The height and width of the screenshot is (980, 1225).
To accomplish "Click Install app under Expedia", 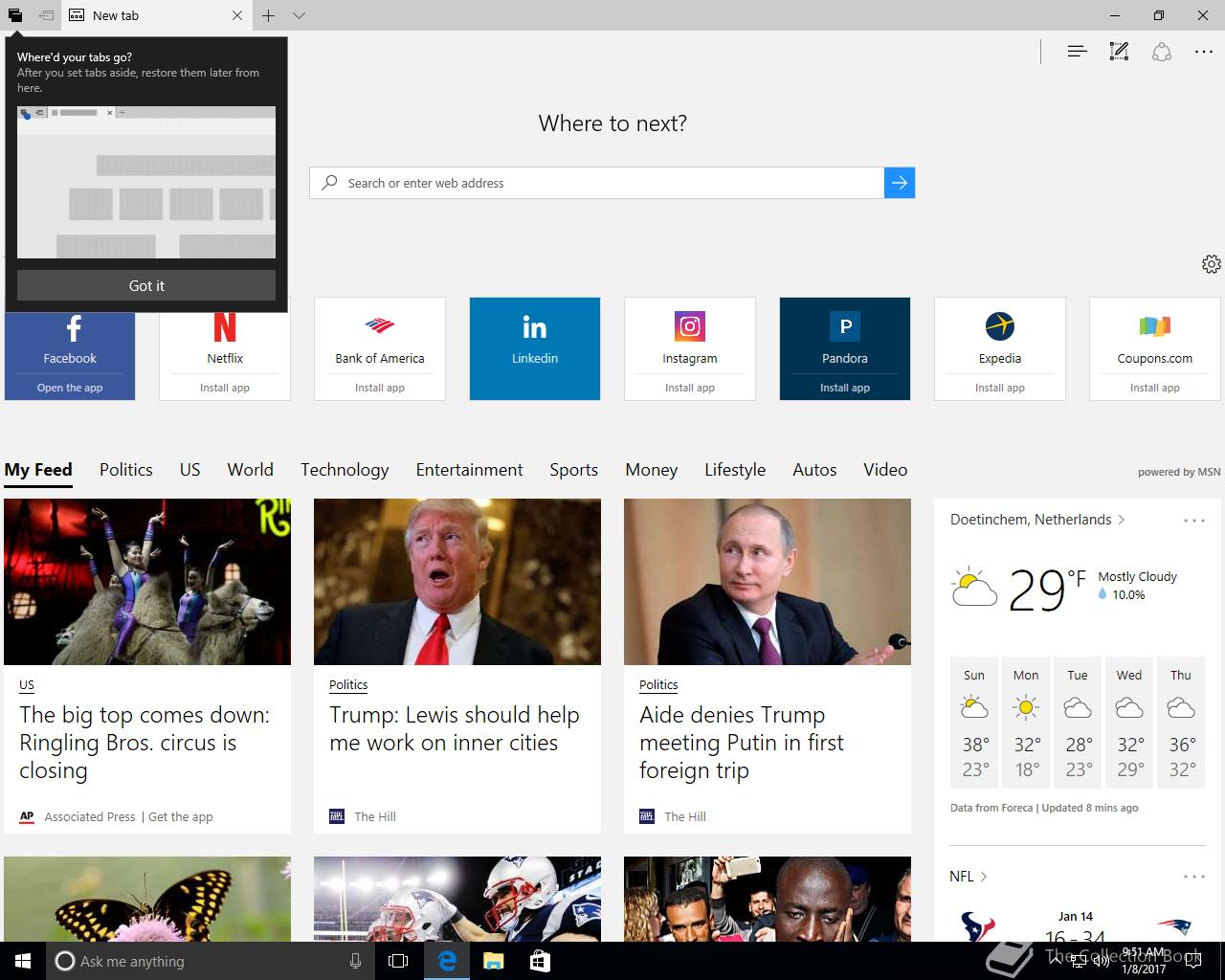I will tap(1000, 388).
